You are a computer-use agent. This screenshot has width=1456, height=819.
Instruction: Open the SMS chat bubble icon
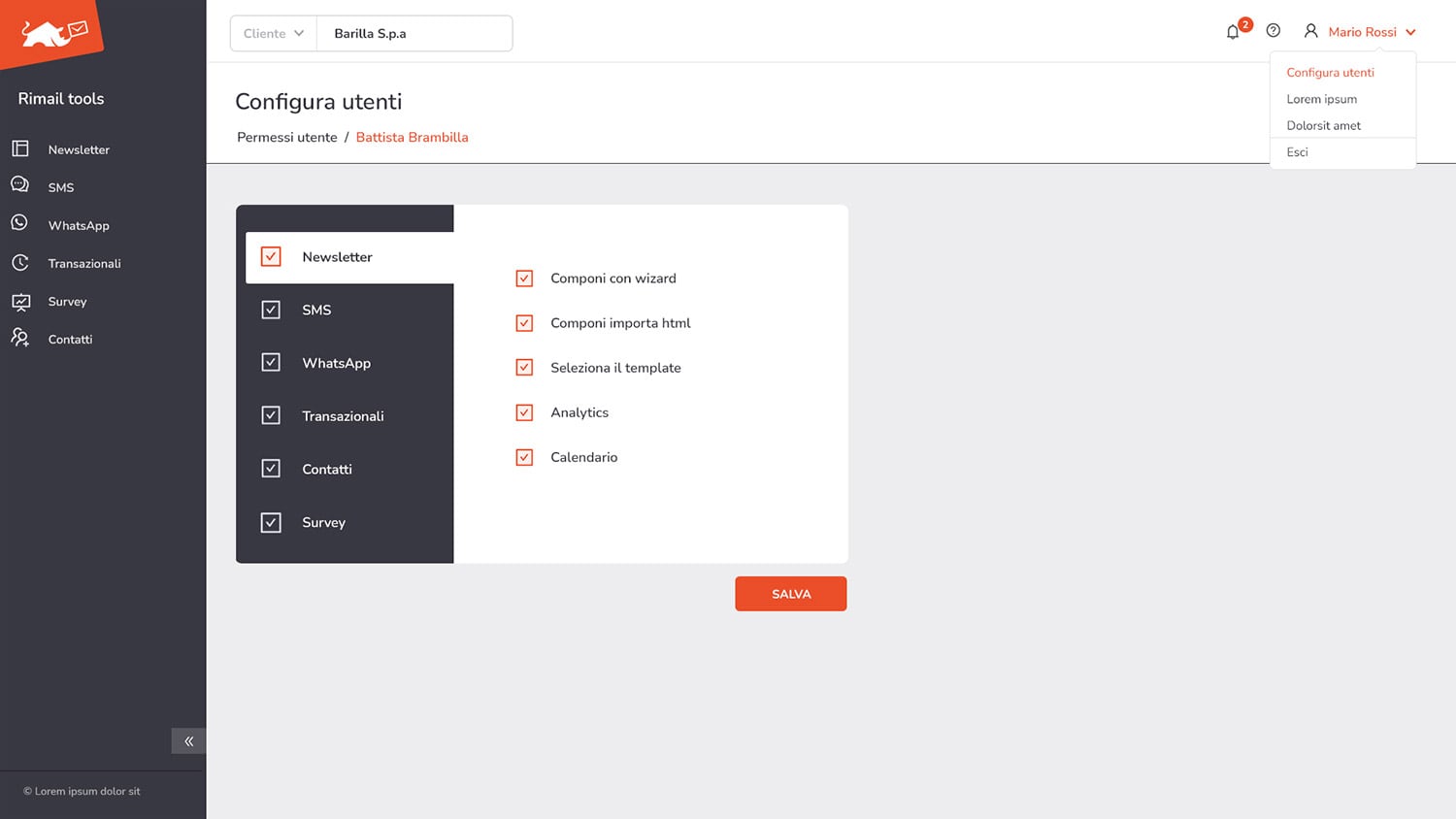[x=20, y=185]
